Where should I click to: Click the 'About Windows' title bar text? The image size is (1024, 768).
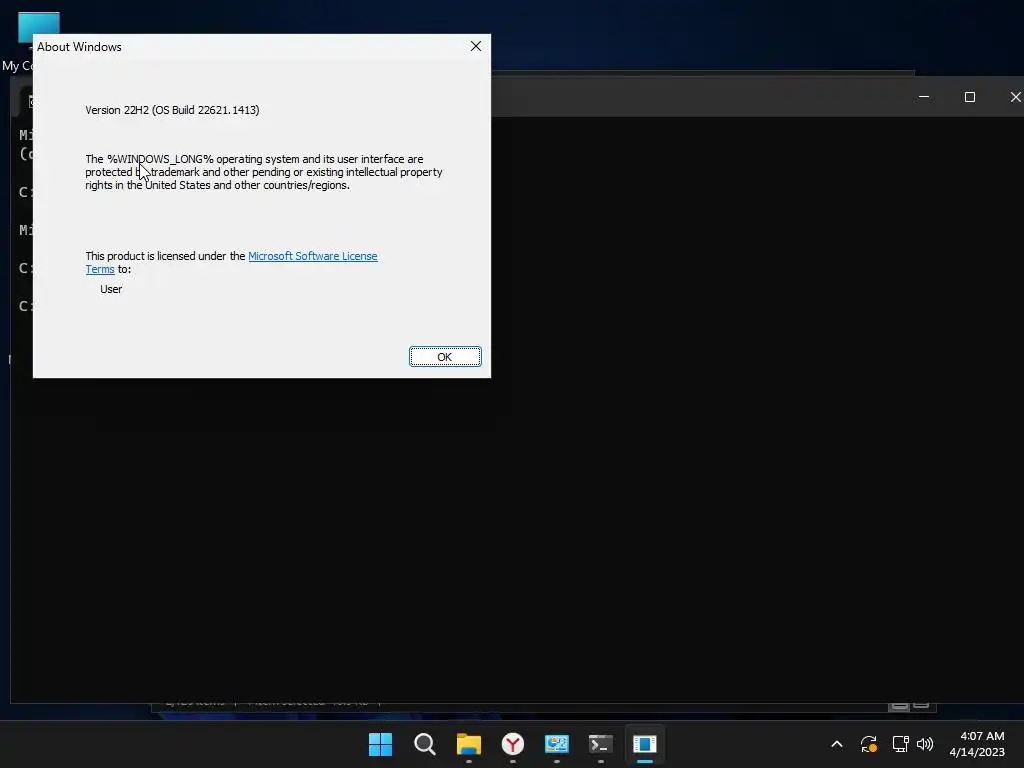tap(79, 47)
